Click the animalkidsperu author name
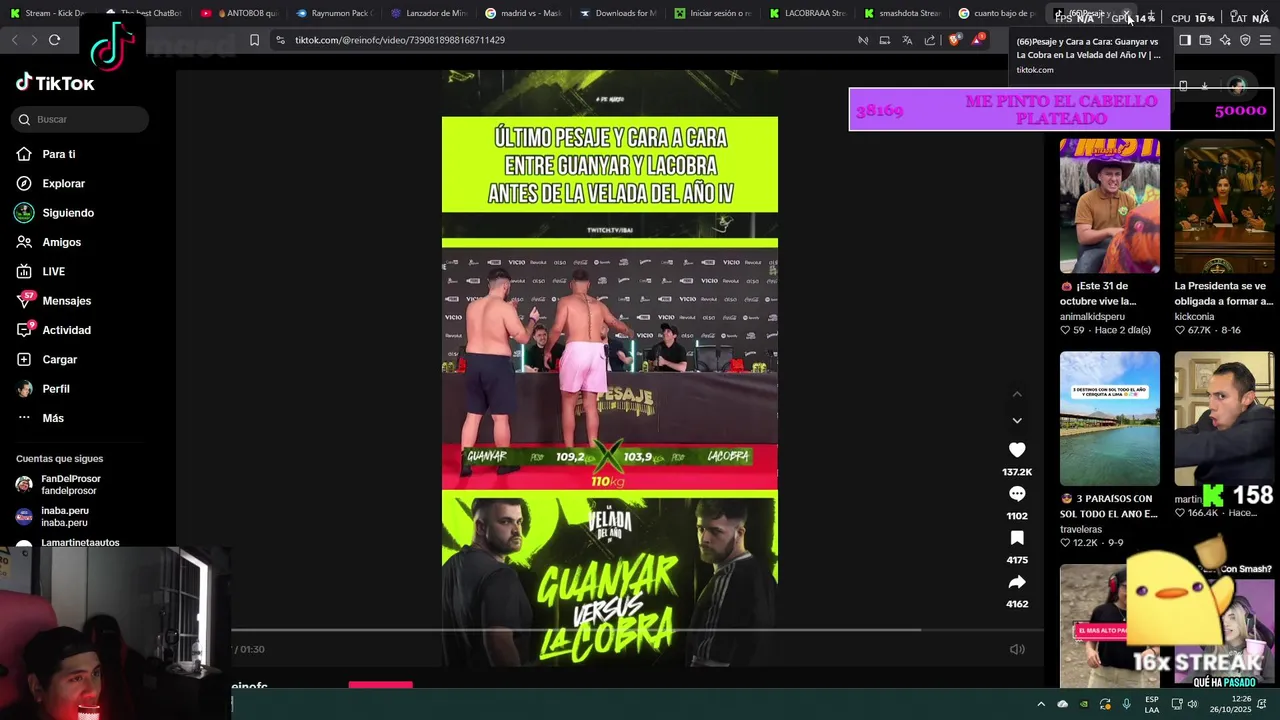1280x720 pixels. [1092, 316]
